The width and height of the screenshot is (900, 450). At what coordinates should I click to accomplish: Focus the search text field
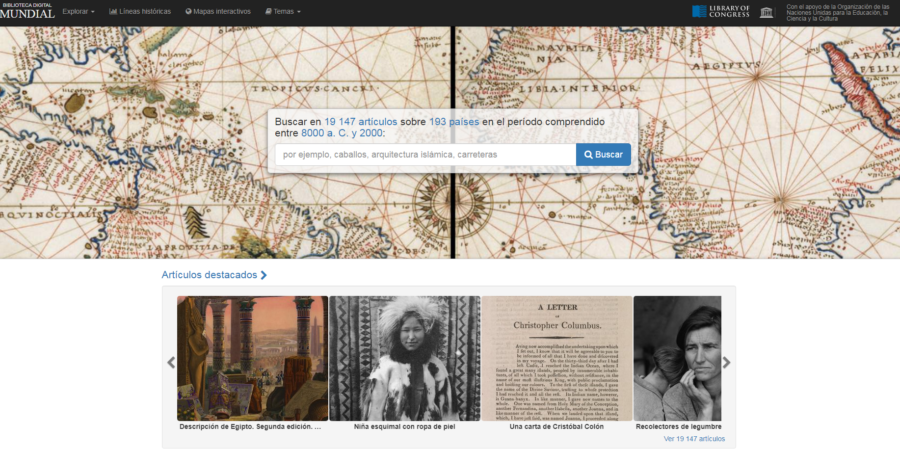click(x=425, y=154)
